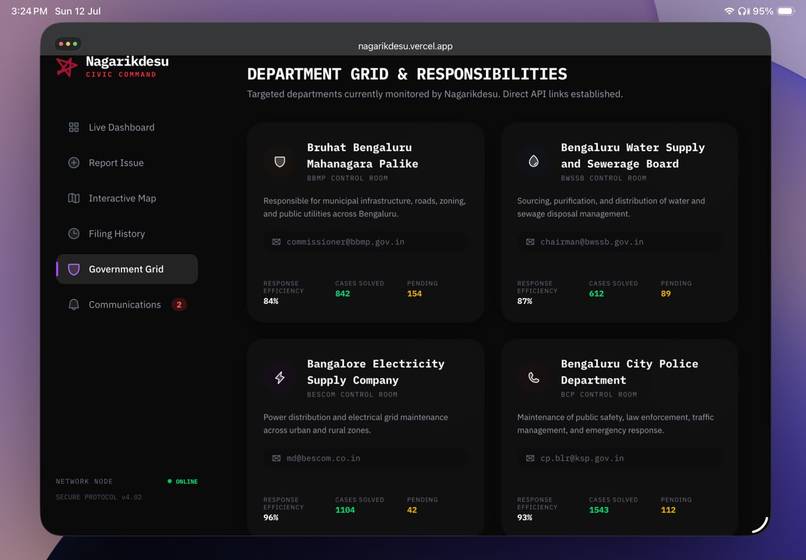Click the window corner handle at bottom right
806x560 pixels.
761,525
